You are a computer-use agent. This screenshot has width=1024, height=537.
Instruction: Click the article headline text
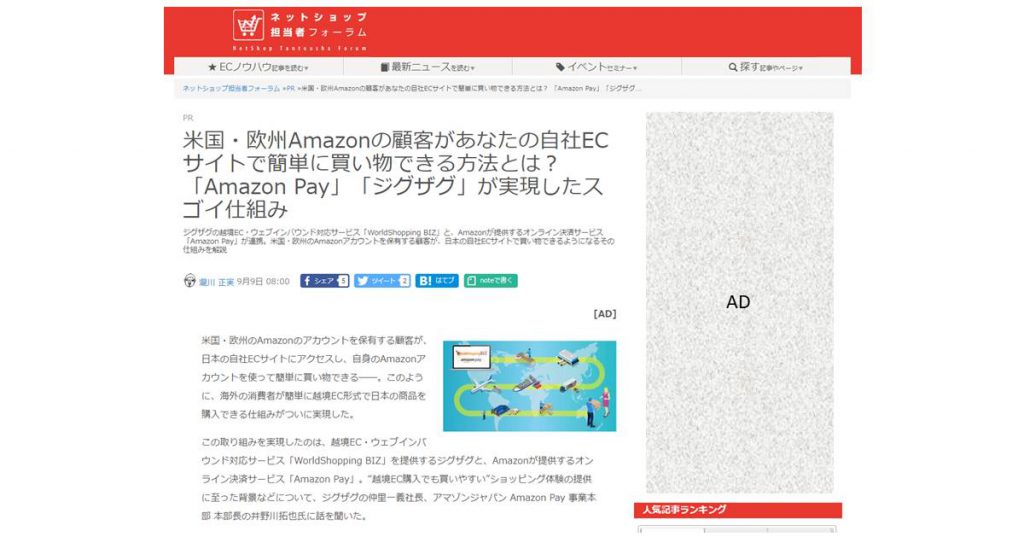(x=396, y=174)
